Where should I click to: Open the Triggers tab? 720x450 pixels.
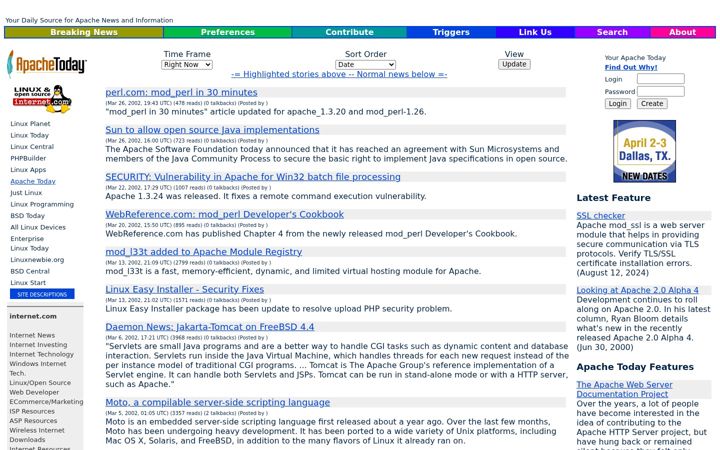pyautogui.click(x=451, y=32)
